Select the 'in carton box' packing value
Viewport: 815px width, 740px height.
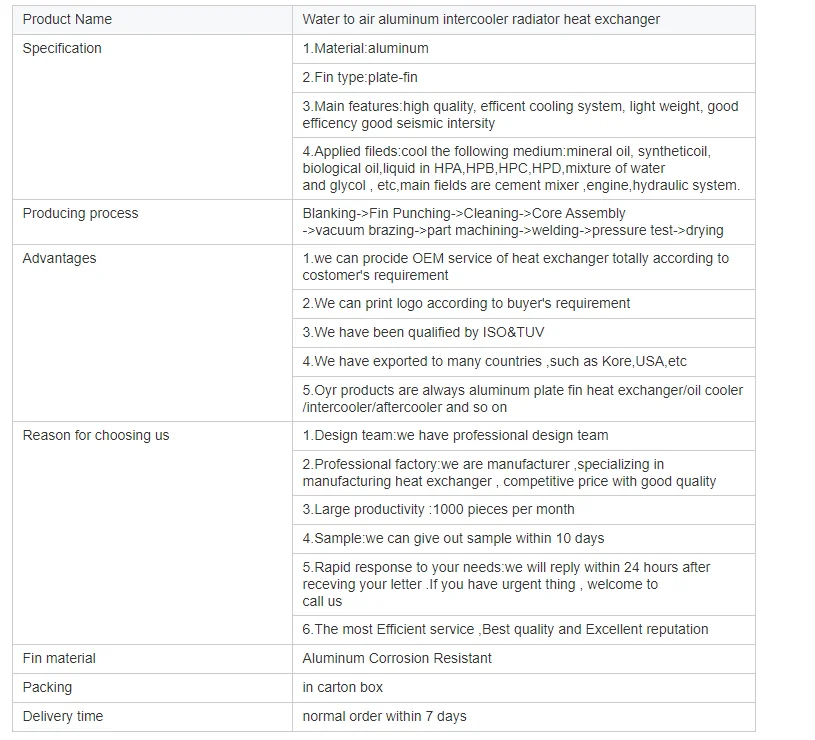pyautogui.click(x=342, y=687)
